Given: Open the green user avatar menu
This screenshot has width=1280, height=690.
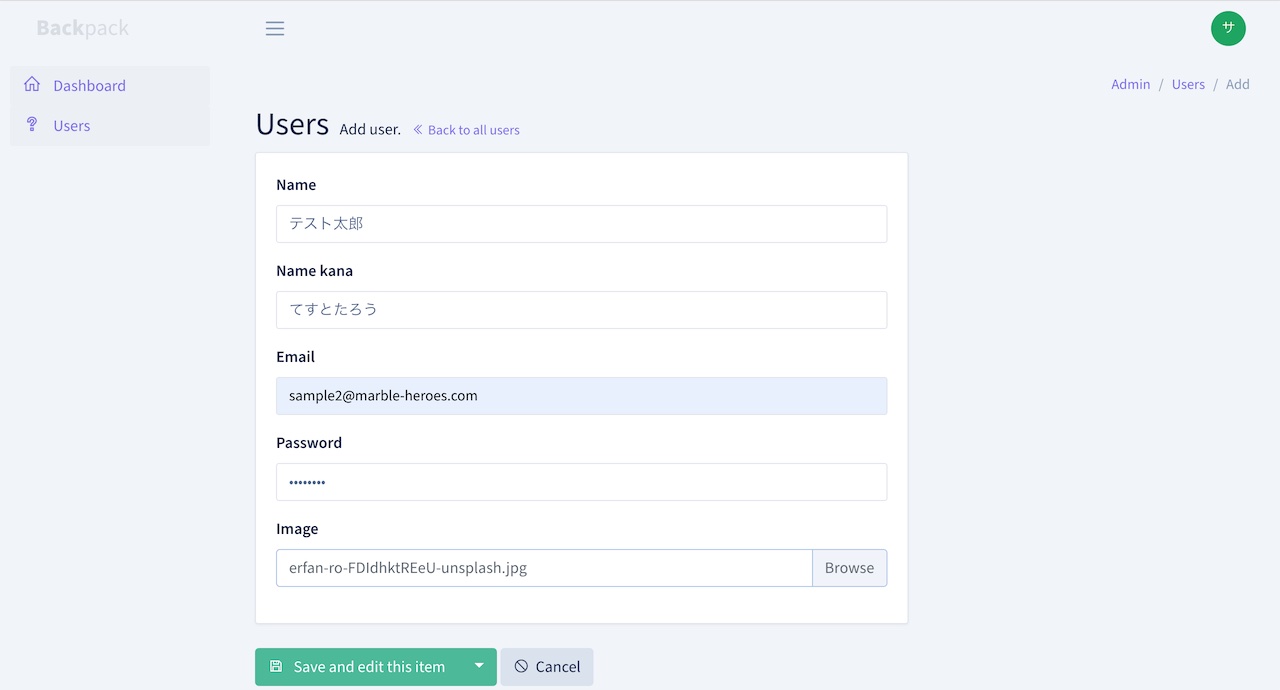Looking at the screenshot, I should (x=1228, y=28).
